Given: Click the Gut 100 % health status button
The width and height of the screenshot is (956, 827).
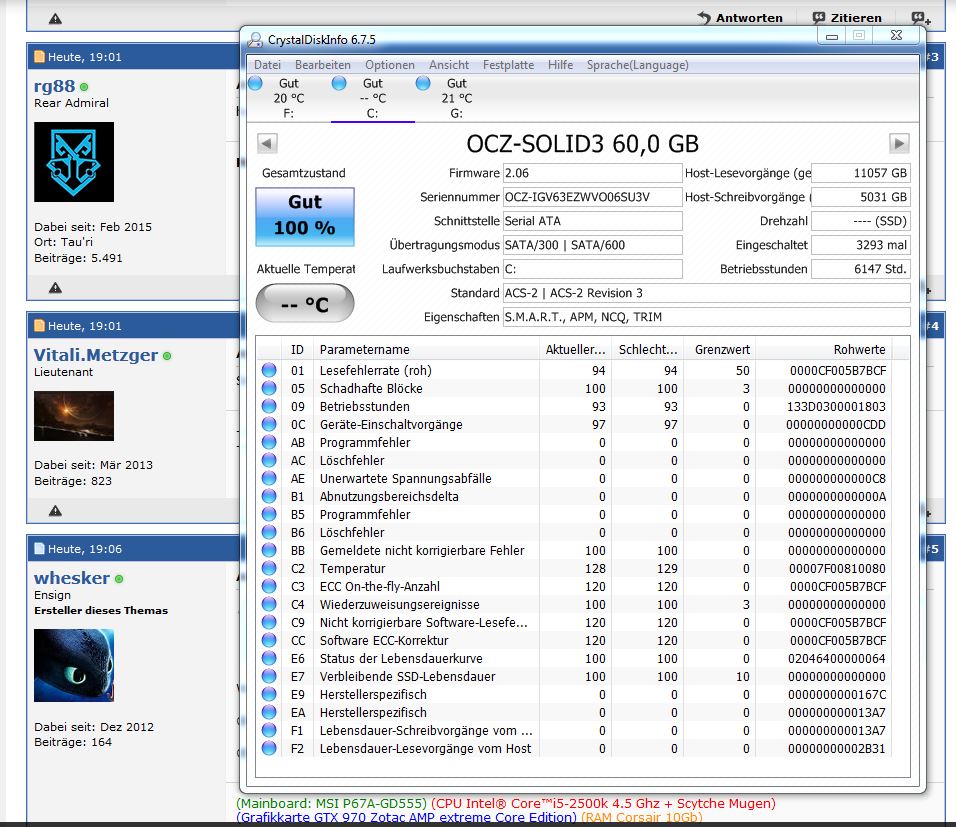Looking at the screenshot, I should [305, 217].
